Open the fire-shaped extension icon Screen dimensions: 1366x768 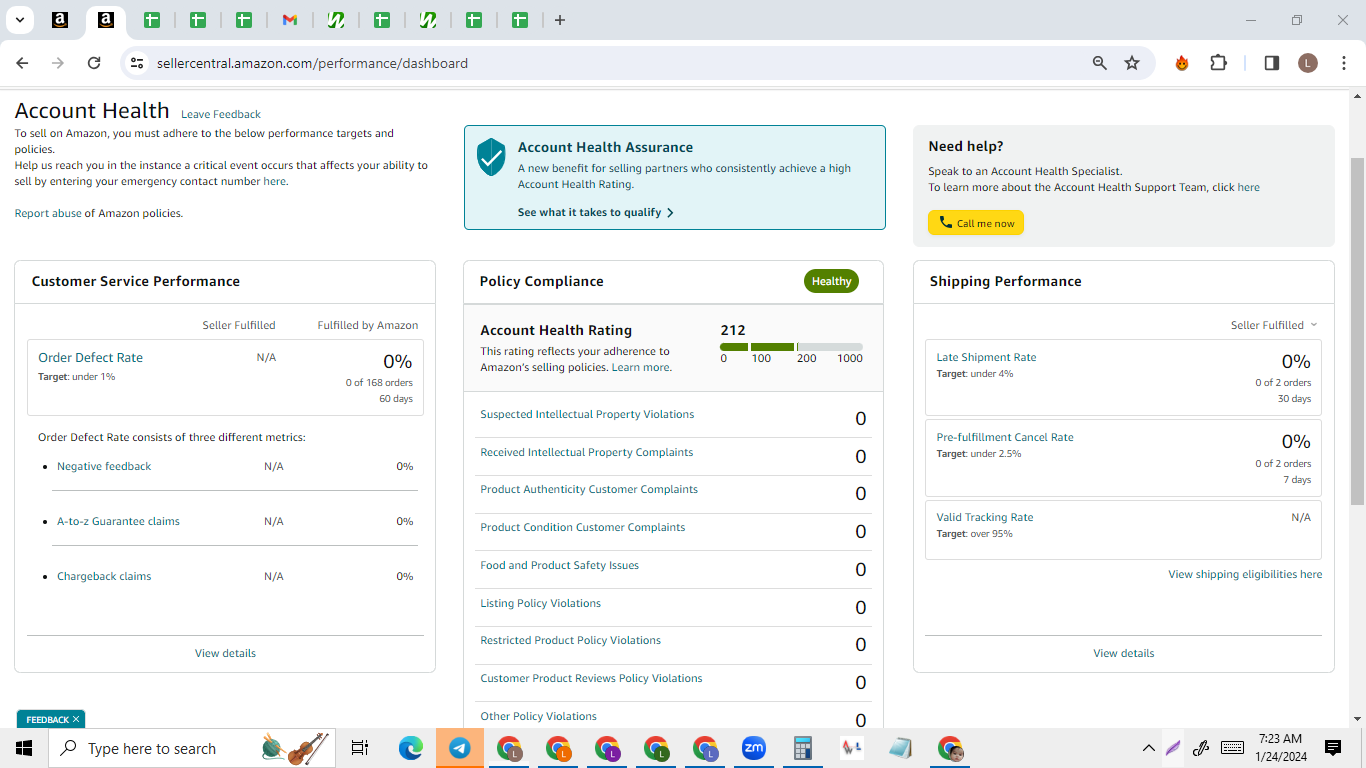[x=1182, y=63]
